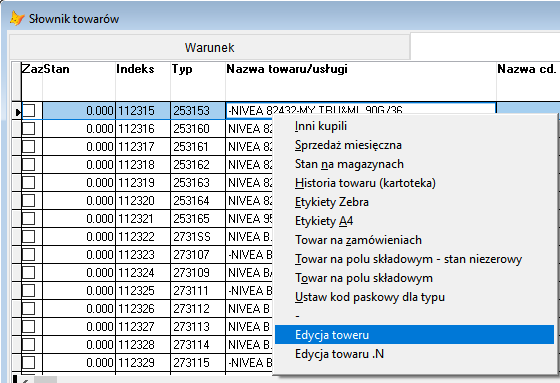Tick the checkbox in row 112329

click(29, 362)
